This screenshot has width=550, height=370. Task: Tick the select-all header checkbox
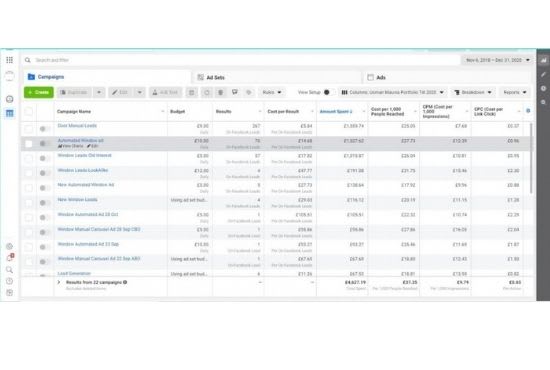point(29,112)
